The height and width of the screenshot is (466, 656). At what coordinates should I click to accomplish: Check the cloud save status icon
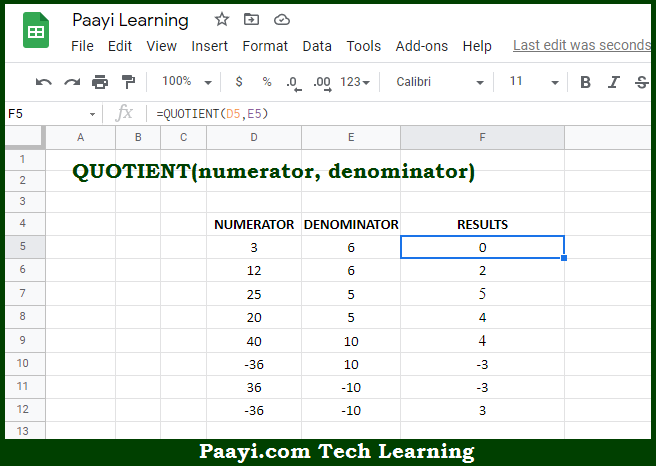point(281,20)
